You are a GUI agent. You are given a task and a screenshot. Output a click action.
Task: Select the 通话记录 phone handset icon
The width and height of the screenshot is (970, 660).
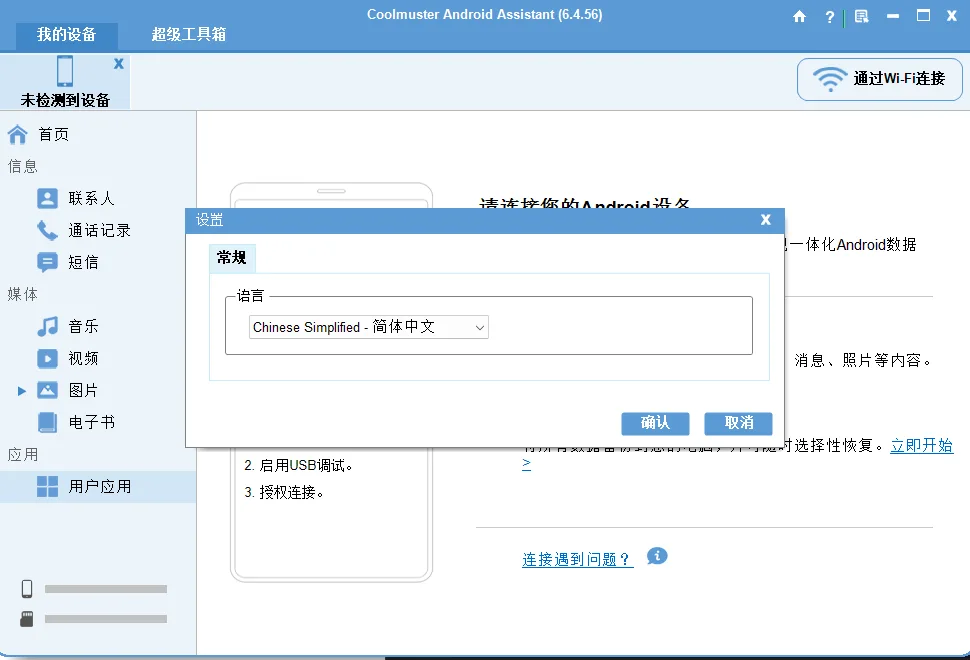[47, 230]
